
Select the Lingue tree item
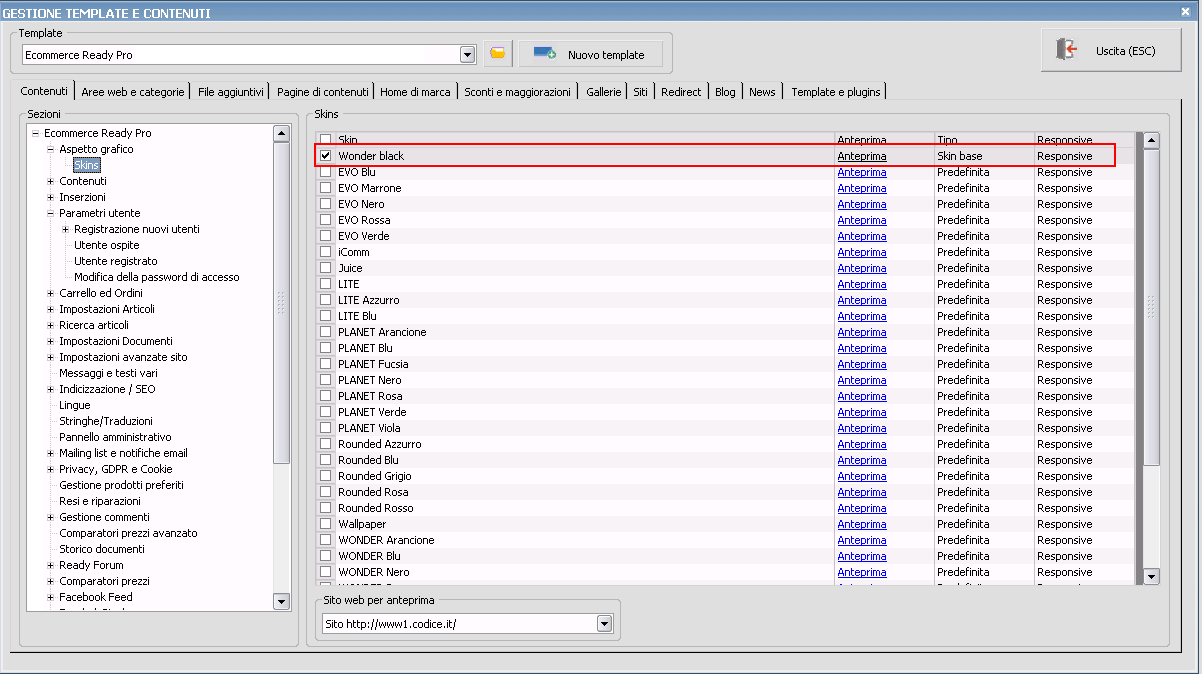(74, 405)
